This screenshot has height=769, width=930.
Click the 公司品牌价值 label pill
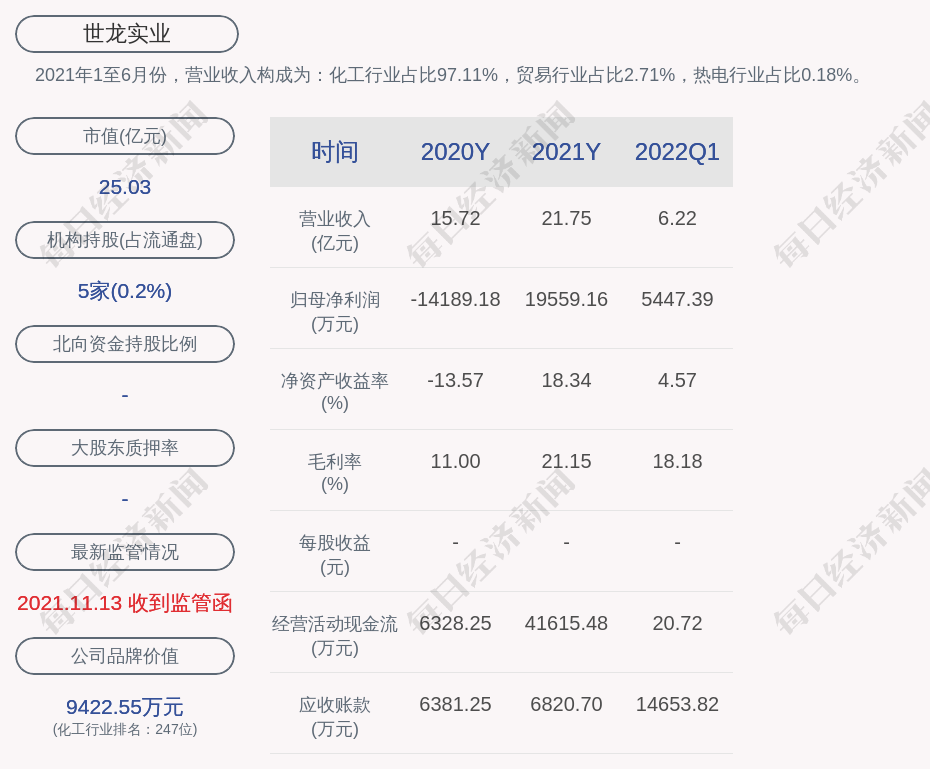(125, 656)
